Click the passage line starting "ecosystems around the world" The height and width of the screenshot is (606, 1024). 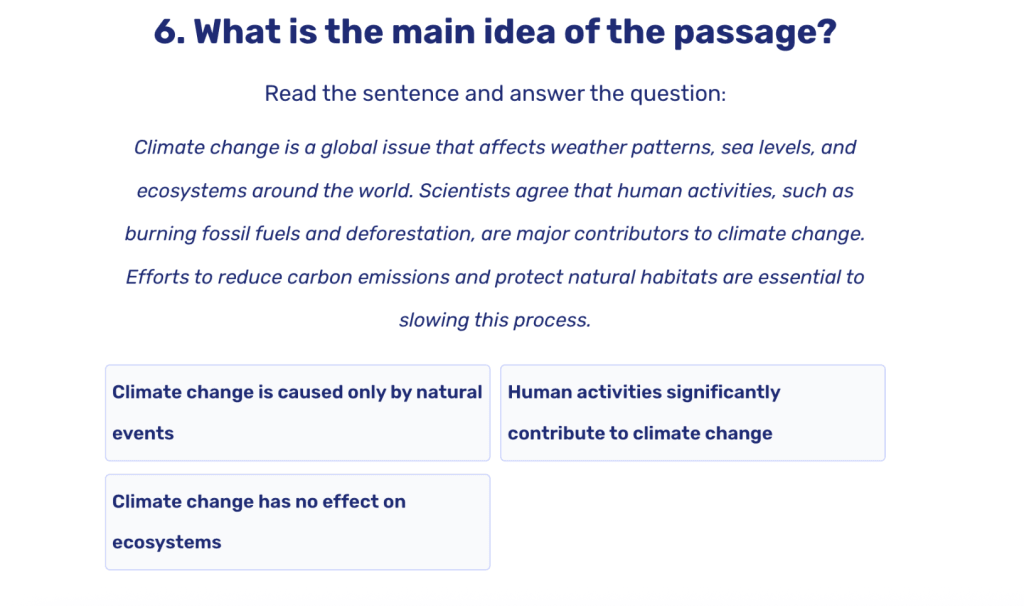[x=495, y=191]
